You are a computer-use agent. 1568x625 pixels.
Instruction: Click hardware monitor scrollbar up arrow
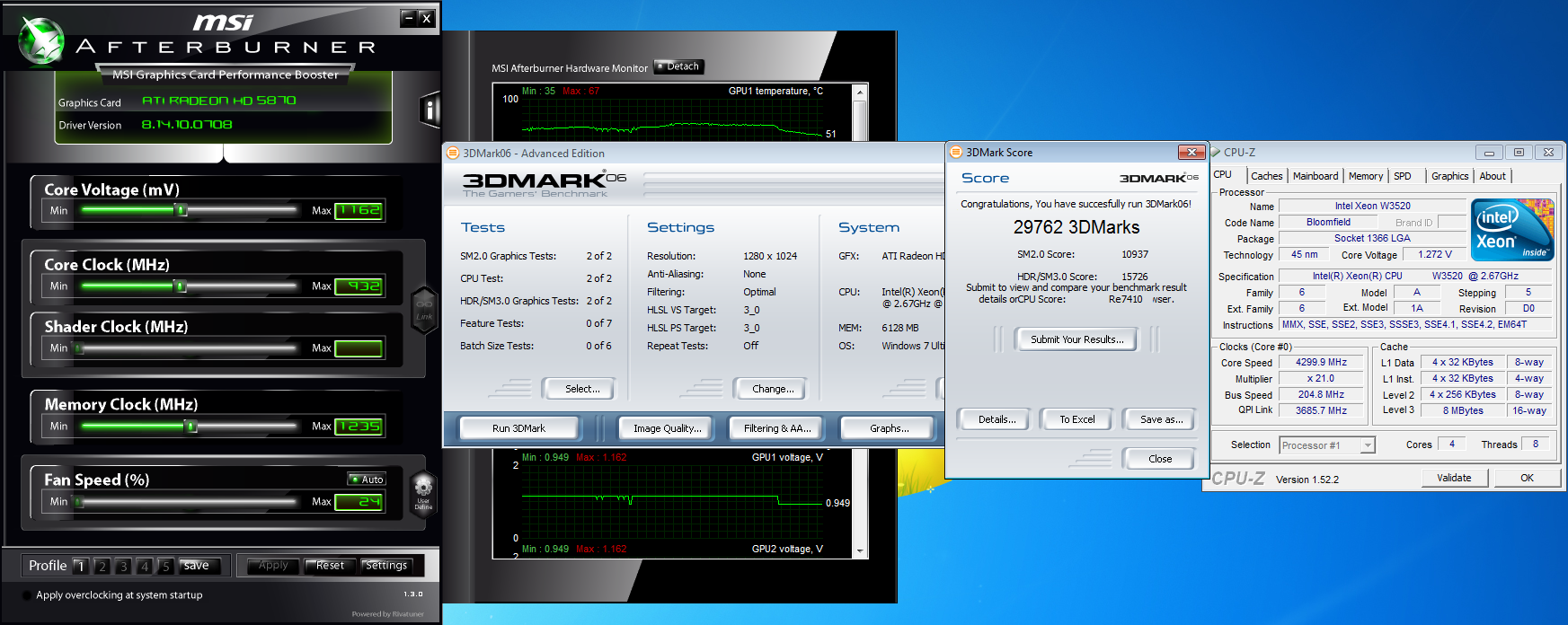tap(860, 92)
